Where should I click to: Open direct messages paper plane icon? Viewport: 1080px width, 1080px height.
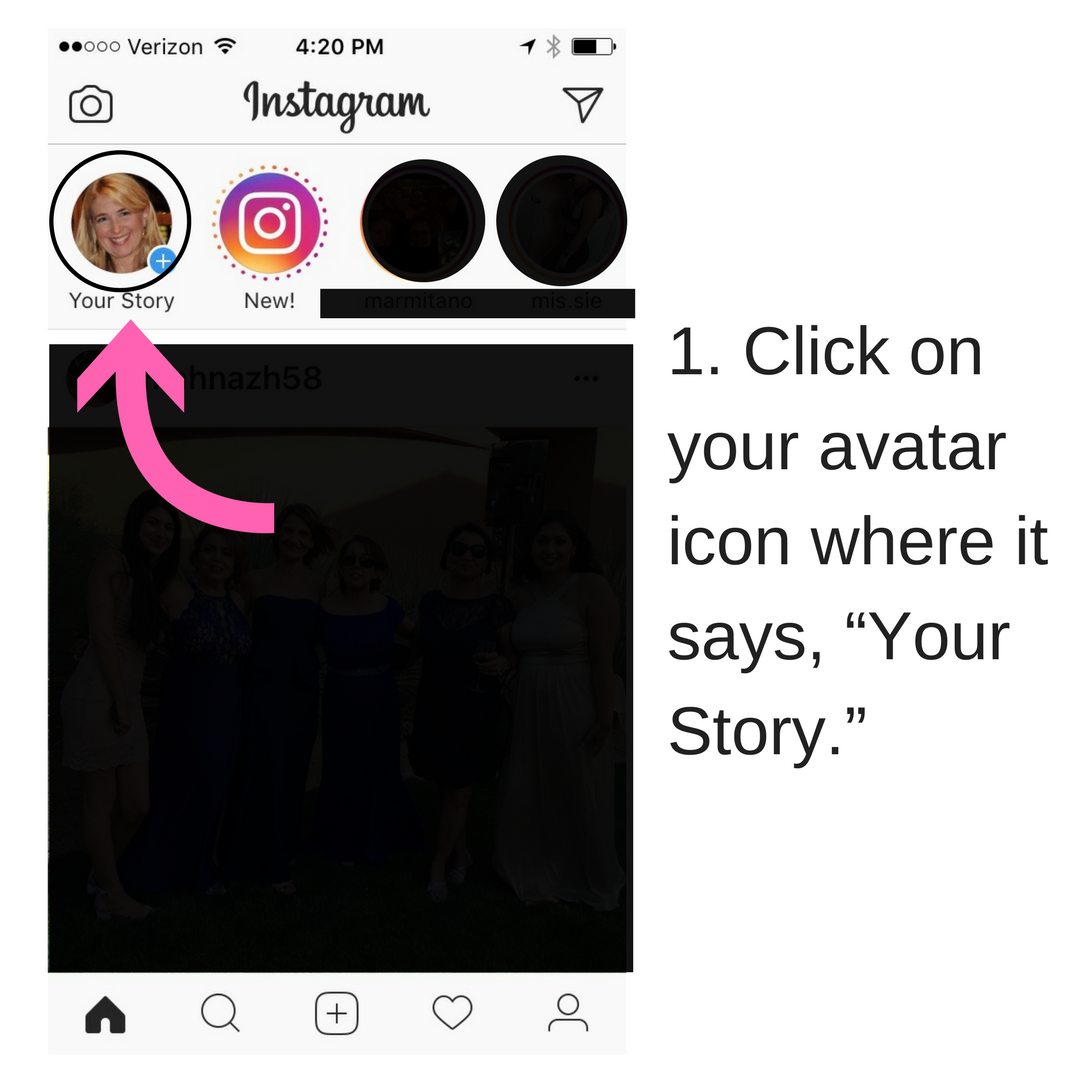click(x=583, y=104)
